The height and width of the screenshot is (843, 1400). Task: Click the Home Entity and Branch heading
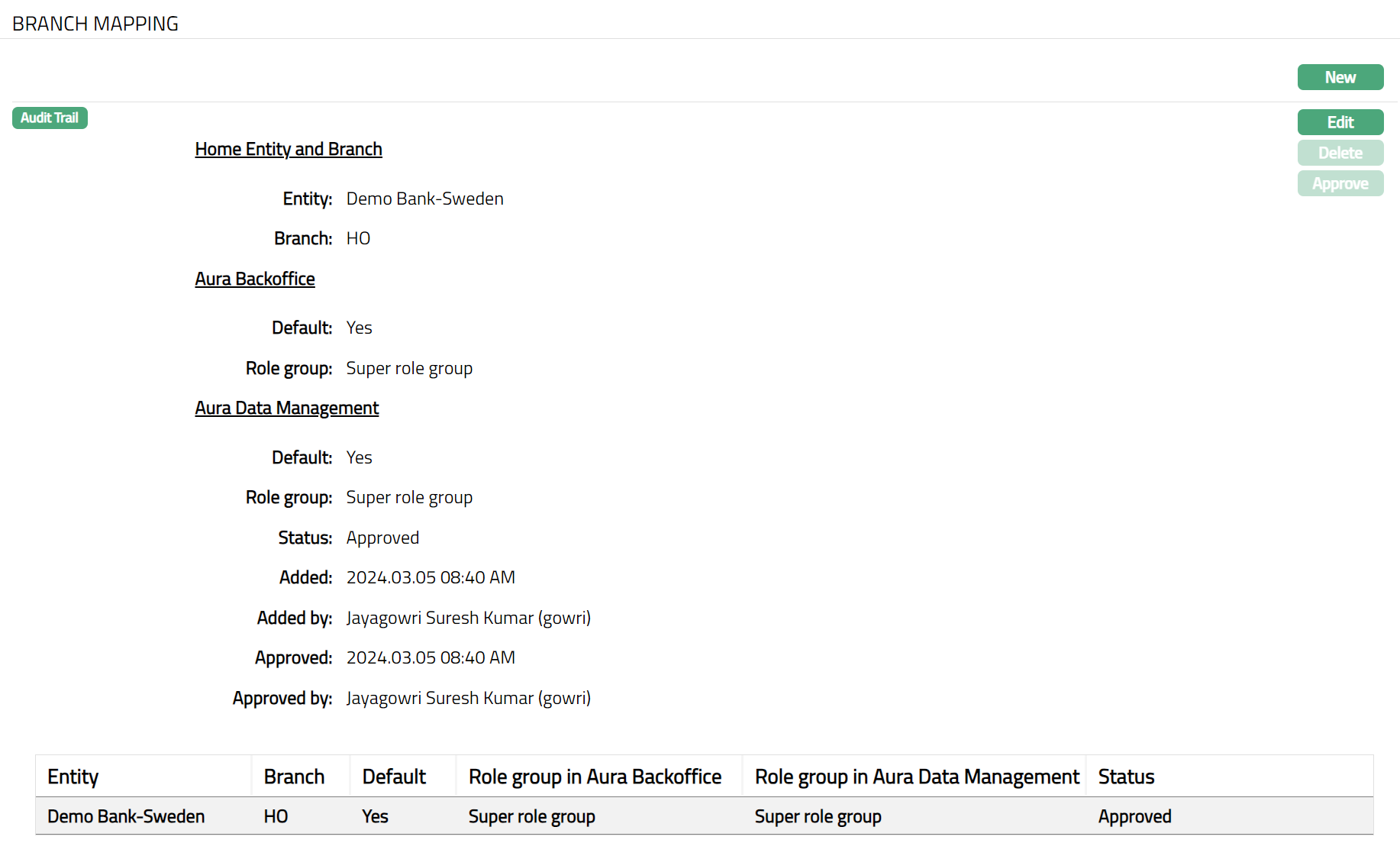click(x=288, y=149)
